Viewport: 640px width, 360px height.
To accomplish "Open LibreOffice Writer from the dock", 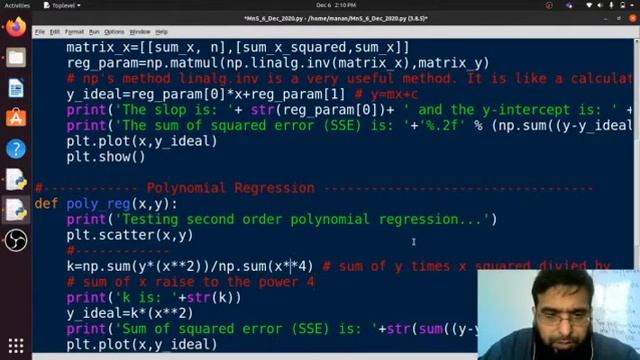I will (16, 88).
